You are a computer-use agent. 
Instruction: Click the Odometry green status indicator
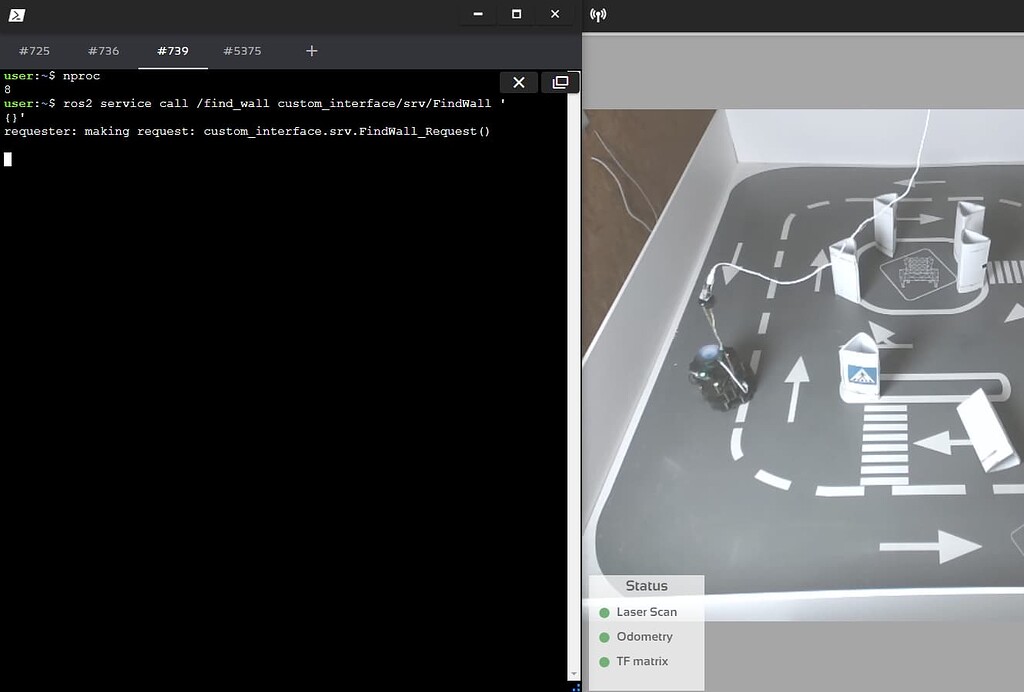604,637
